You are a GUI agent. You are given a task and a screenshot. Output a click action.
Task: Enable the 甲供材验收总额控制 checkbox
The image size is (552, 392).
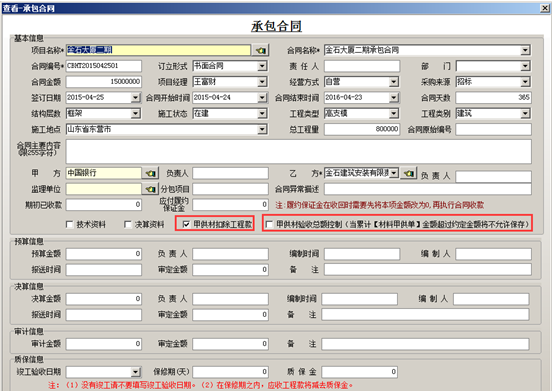coord(269,224)
